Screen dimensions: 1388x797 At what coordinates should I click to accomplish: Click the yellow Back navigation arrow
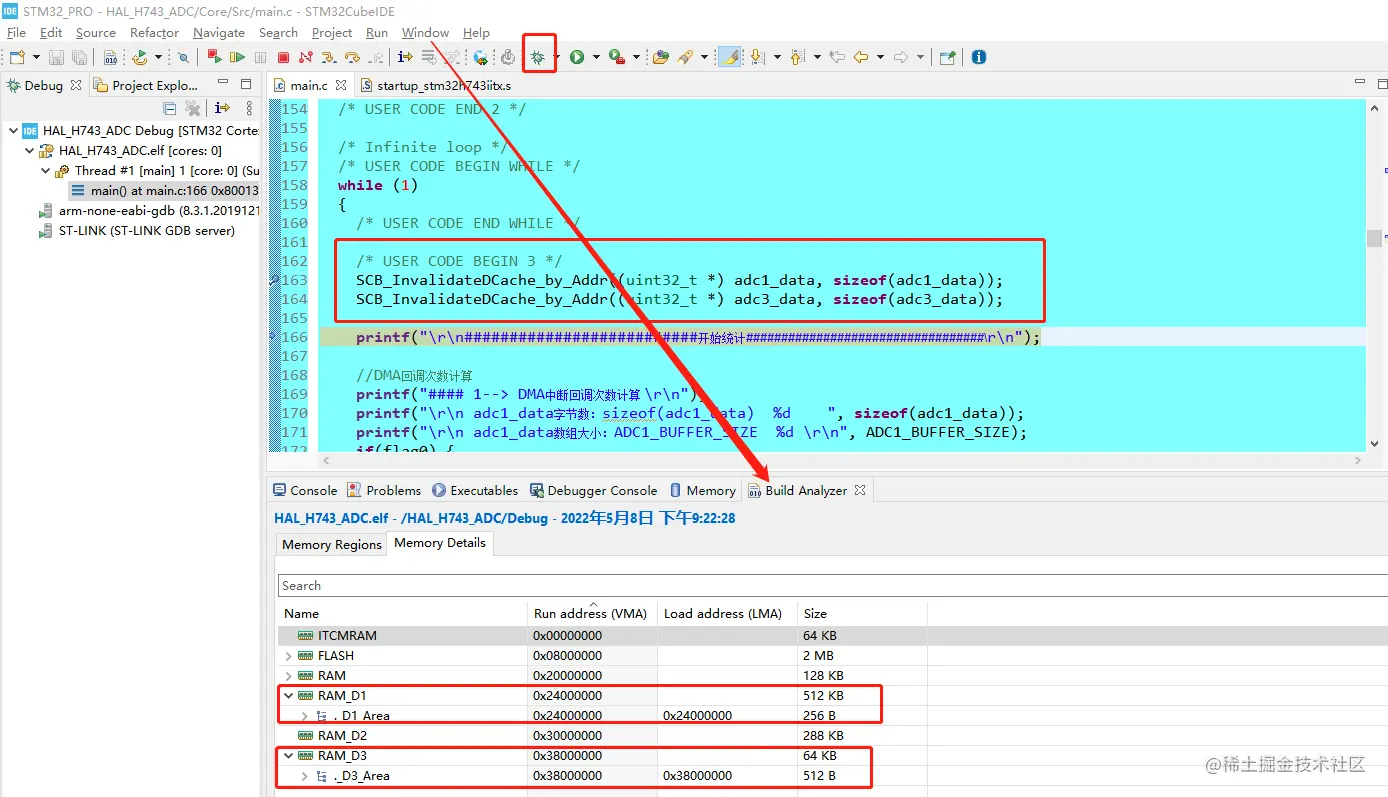861,57
